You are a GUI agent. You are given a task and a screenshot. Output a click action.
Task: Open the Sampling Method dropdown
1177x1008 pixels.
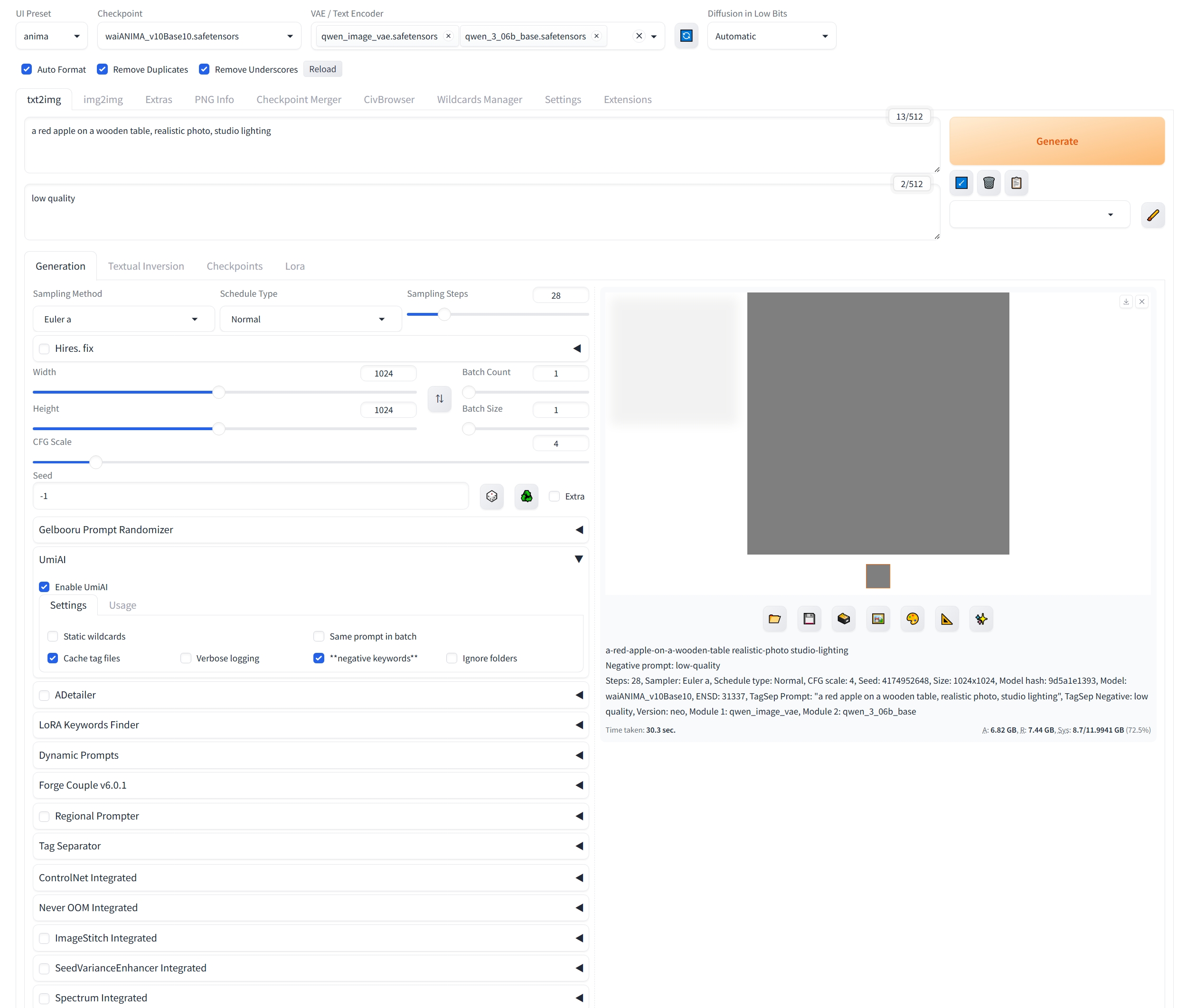124,320
